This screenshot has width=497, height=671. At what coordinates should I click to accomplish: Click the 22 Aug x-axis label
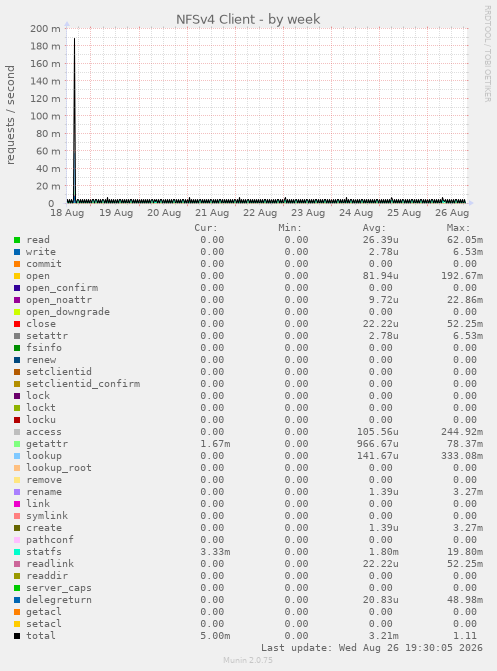point(260,213)
